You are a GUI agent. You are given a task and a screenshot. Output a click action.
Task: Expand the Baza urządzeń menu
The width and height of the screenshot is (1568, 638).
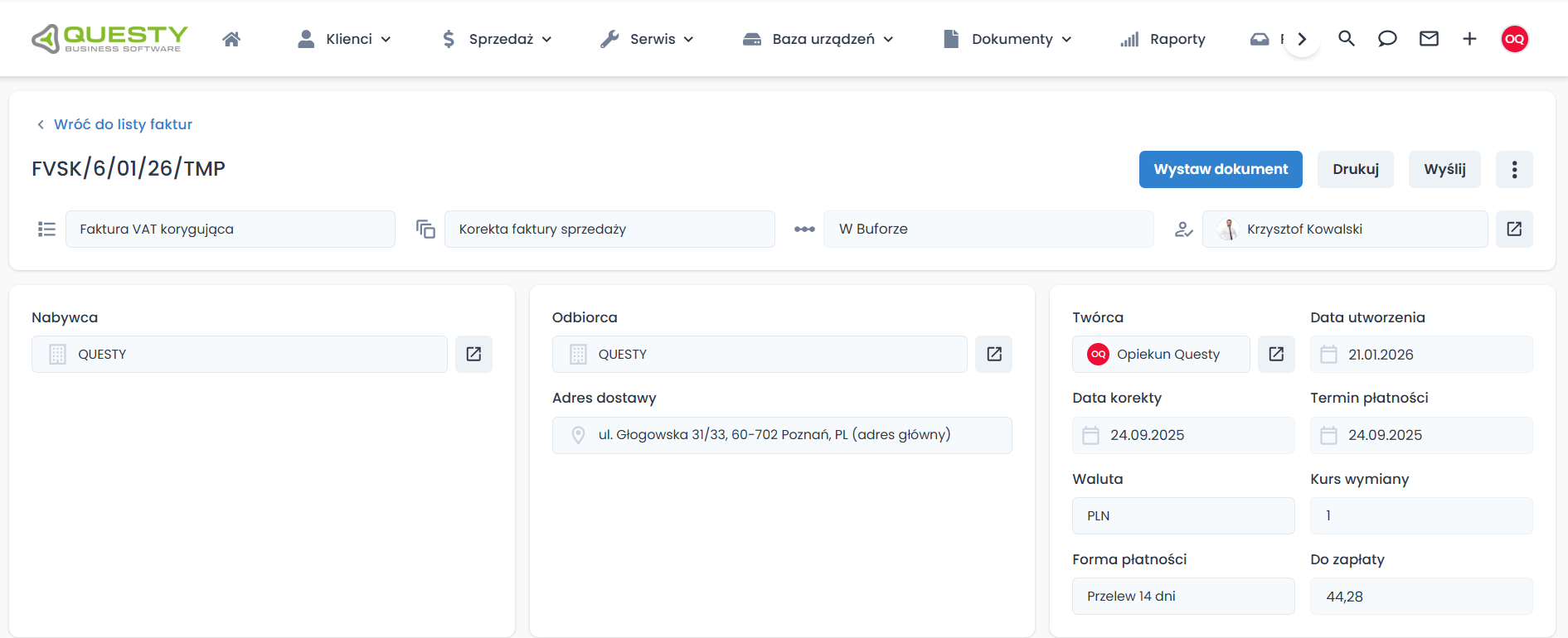(x=818, y=39)
